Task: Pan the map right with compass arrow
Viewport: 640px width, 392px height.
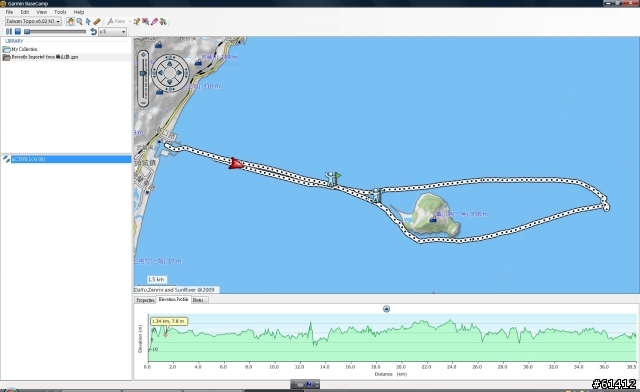Action: pyautogui.click(x=179, y=73)
